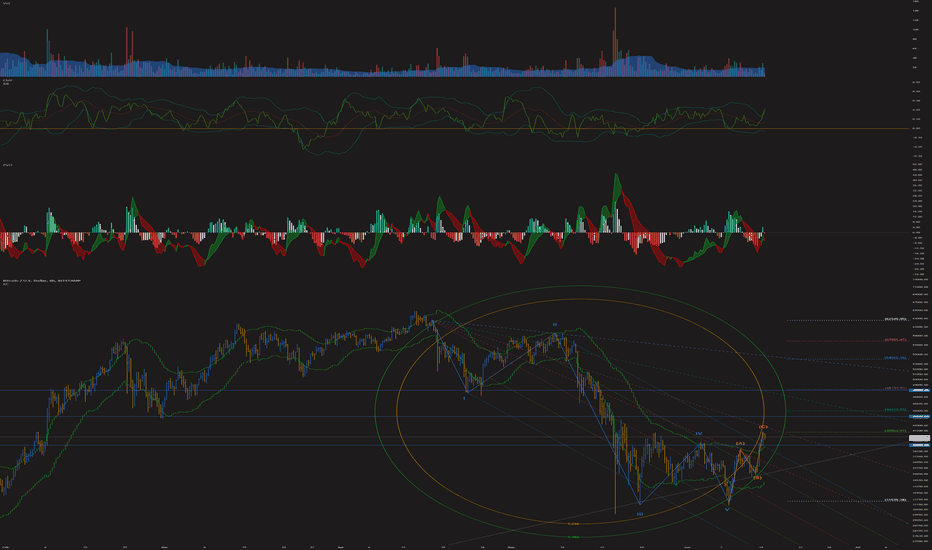Click the green dotted level price label
Image resolution: width=932 pixels, height=550 pixels.
coord(895,430)
